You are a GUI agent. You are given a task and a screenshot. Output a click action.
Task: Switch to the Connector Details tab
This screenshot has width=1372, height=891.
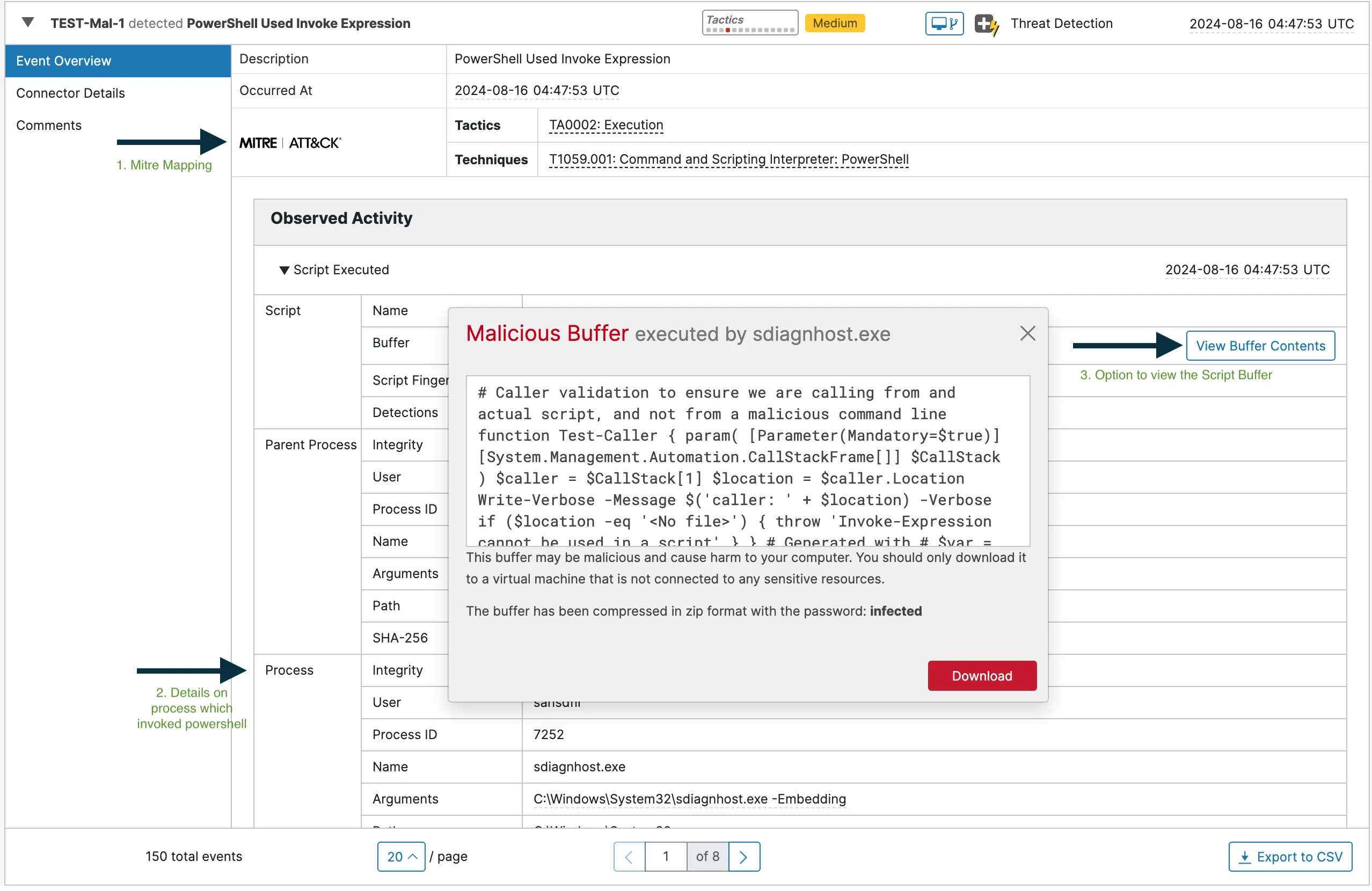(x=70, y=92)
